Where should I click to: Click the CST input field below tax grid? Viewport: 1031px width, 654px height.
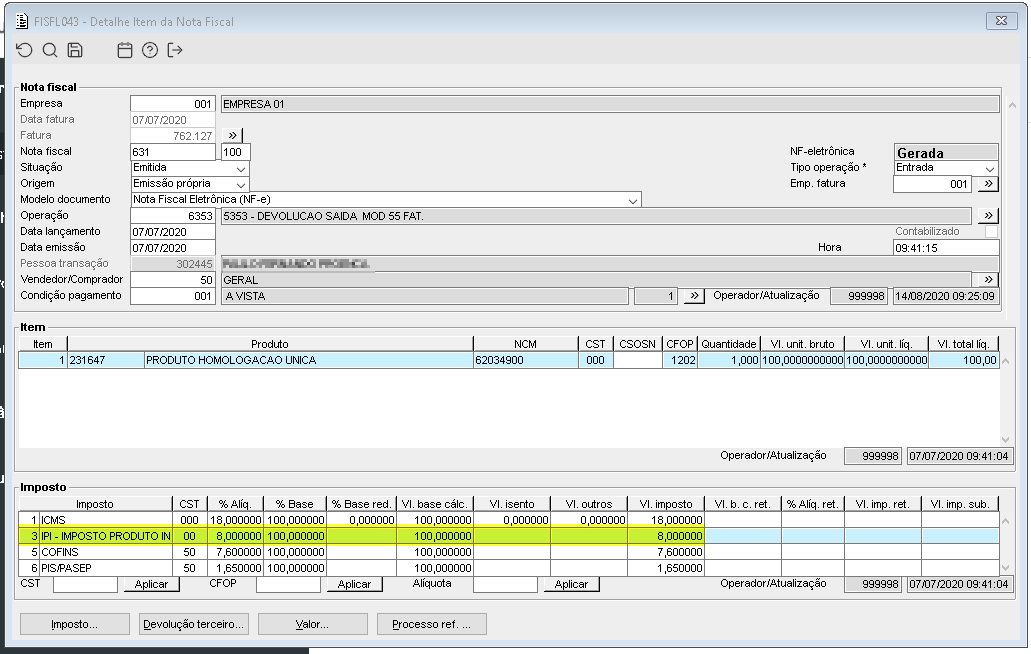pyautogui.click(x=85, y=584)
